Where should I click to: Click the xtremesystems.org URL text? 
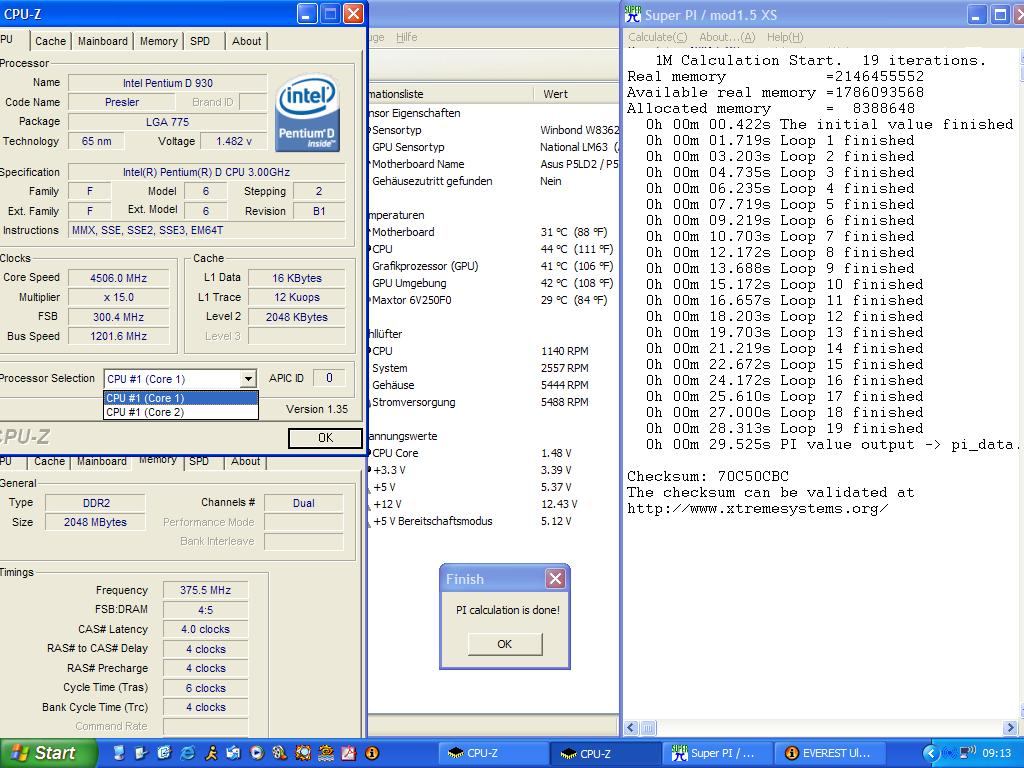tap(758, 508)
